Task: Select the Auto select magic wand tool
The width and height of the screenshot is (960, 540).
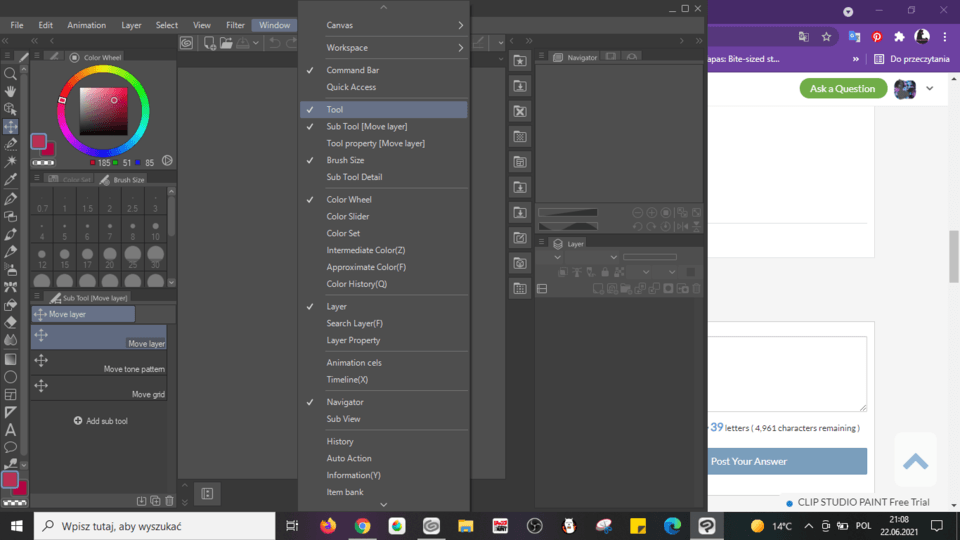Action: tap(10, 162)
